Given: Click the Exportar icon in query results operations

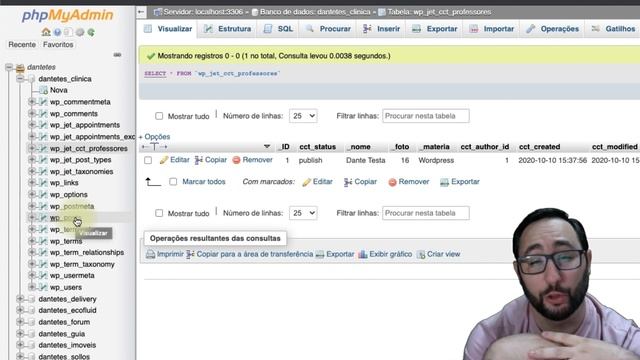Looking at the screenshot, I should (x=320, y=254).
